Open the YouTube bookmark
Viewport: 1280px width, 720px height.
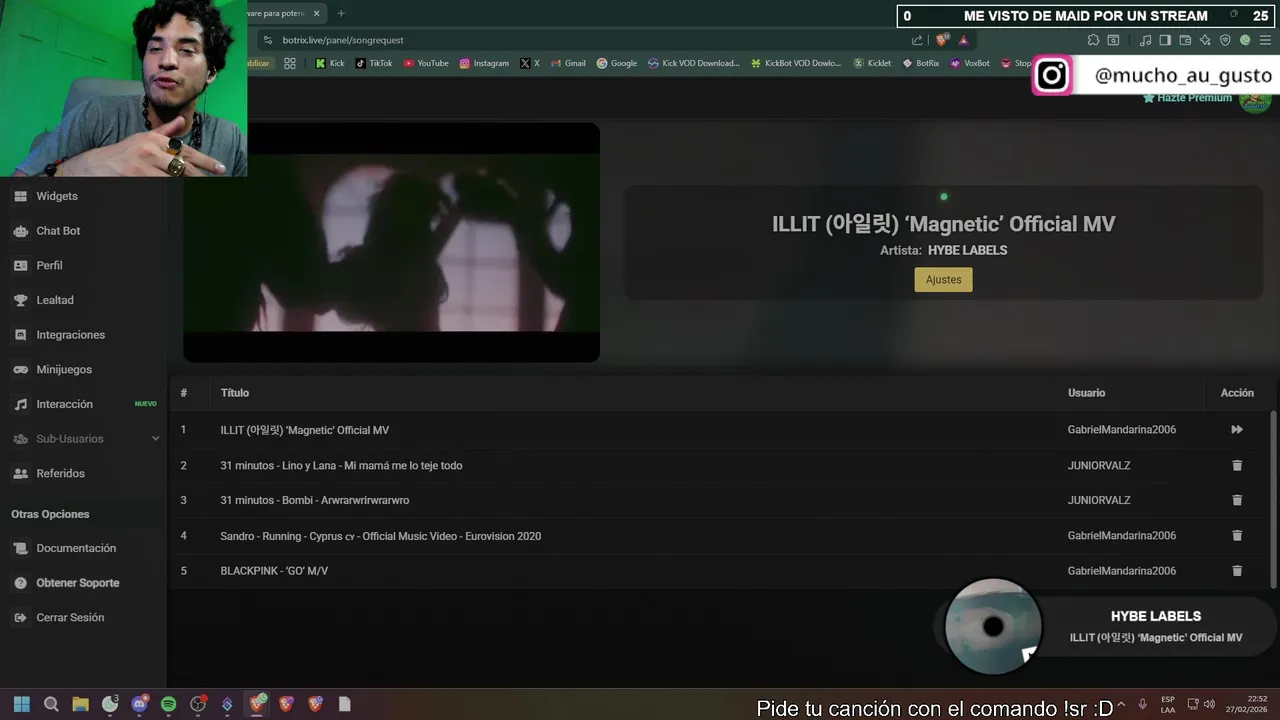point(426,63)
